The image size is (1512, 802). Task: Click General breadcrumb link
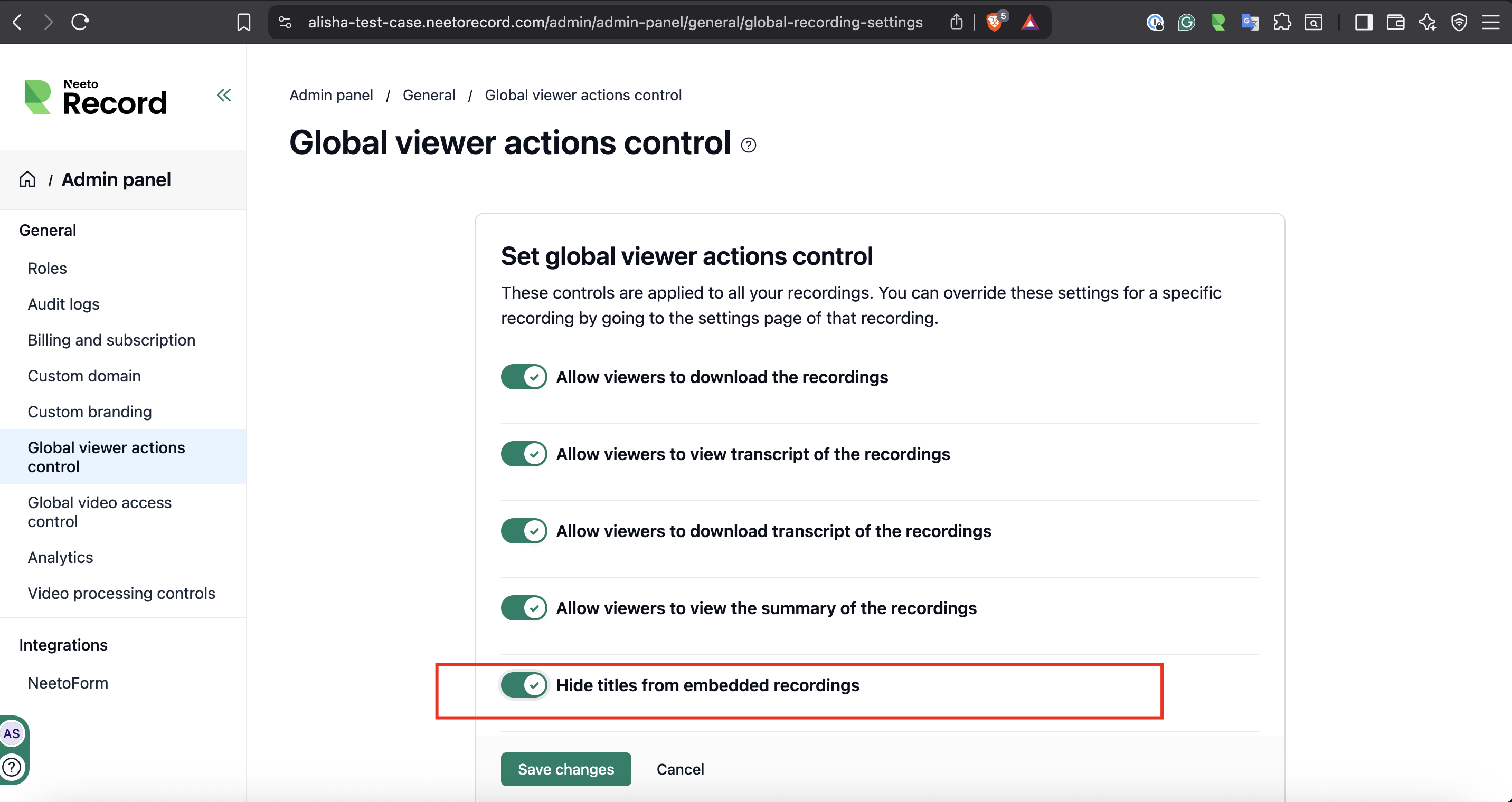(429, 95)
